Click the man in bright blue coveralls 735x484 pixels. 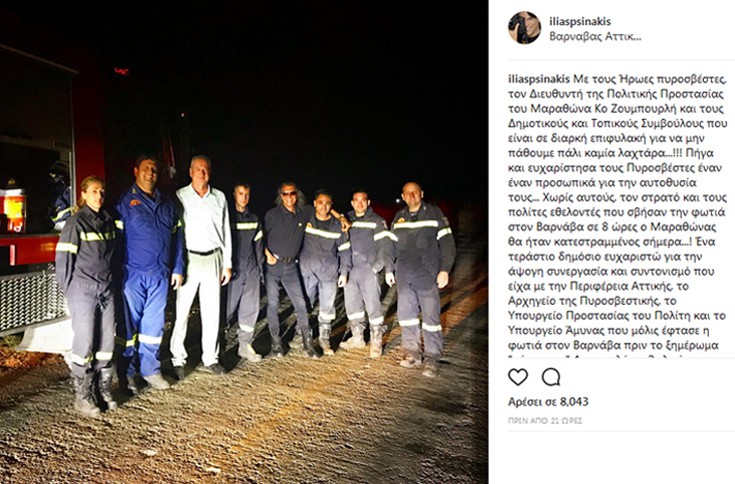148,272
